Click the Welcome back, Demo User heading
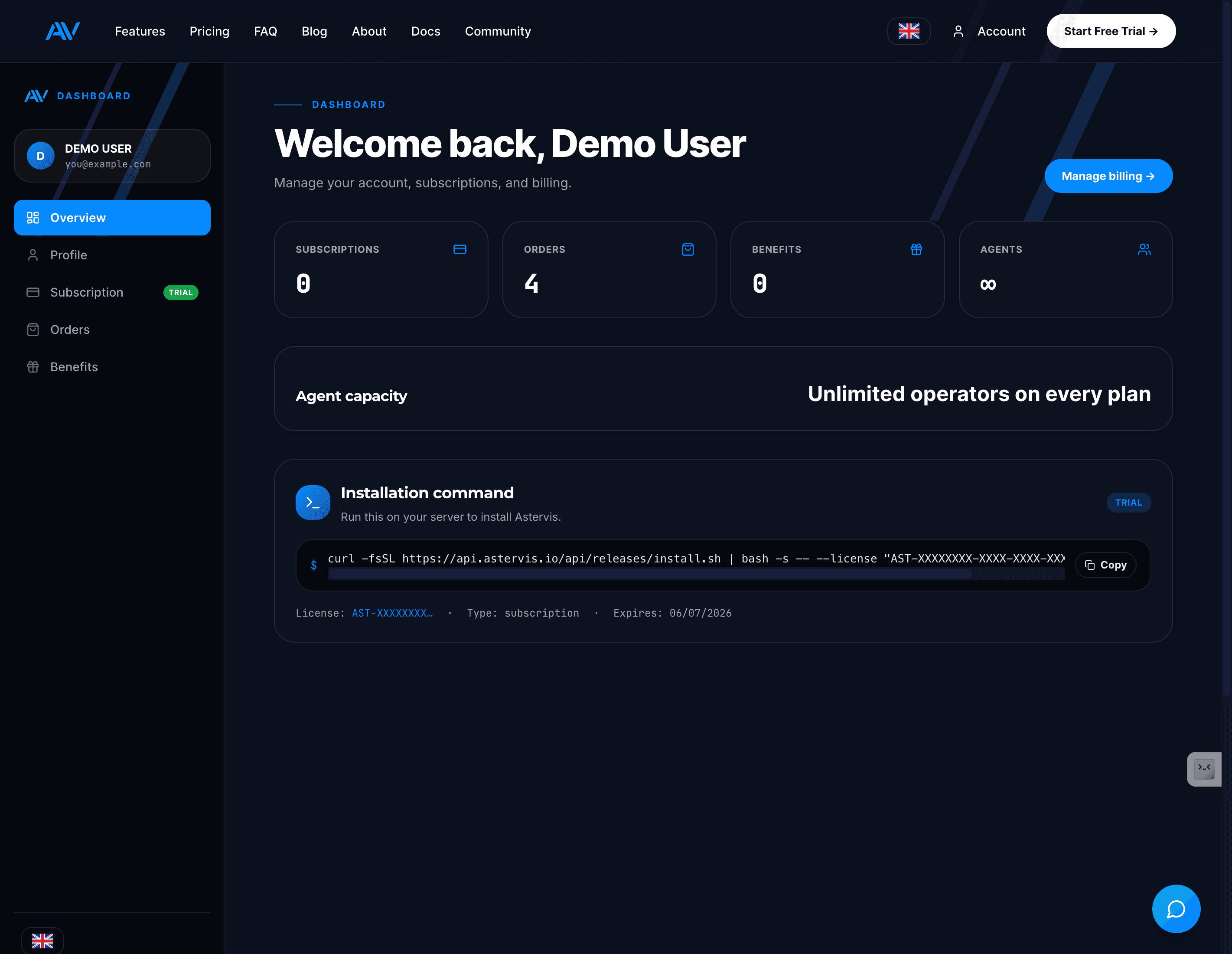 coord(509,144)
